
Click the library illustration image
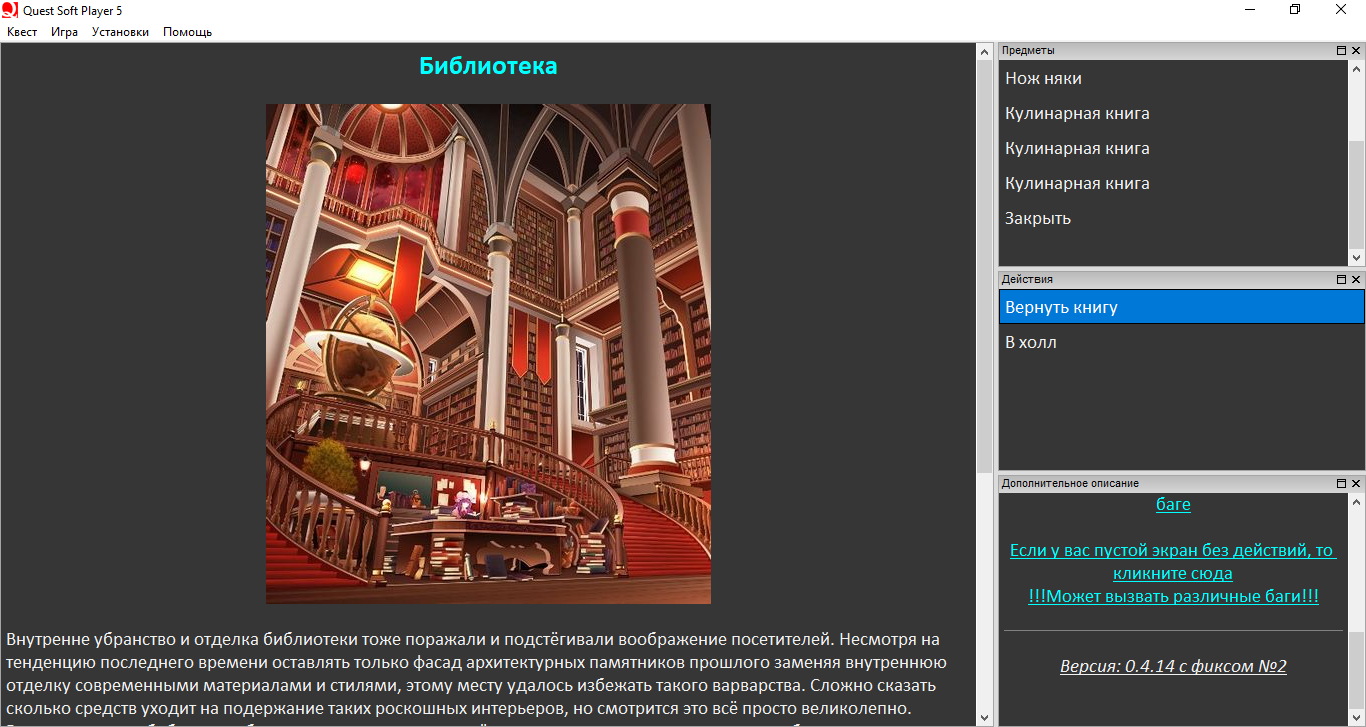point(488,354)
